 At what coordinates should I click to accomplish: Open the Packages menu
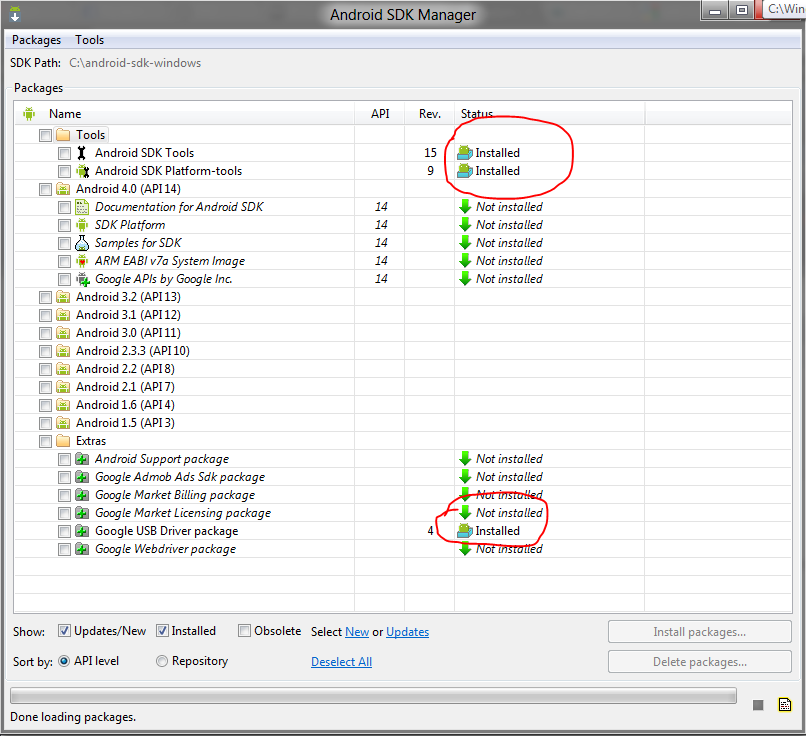click(36, 40)
